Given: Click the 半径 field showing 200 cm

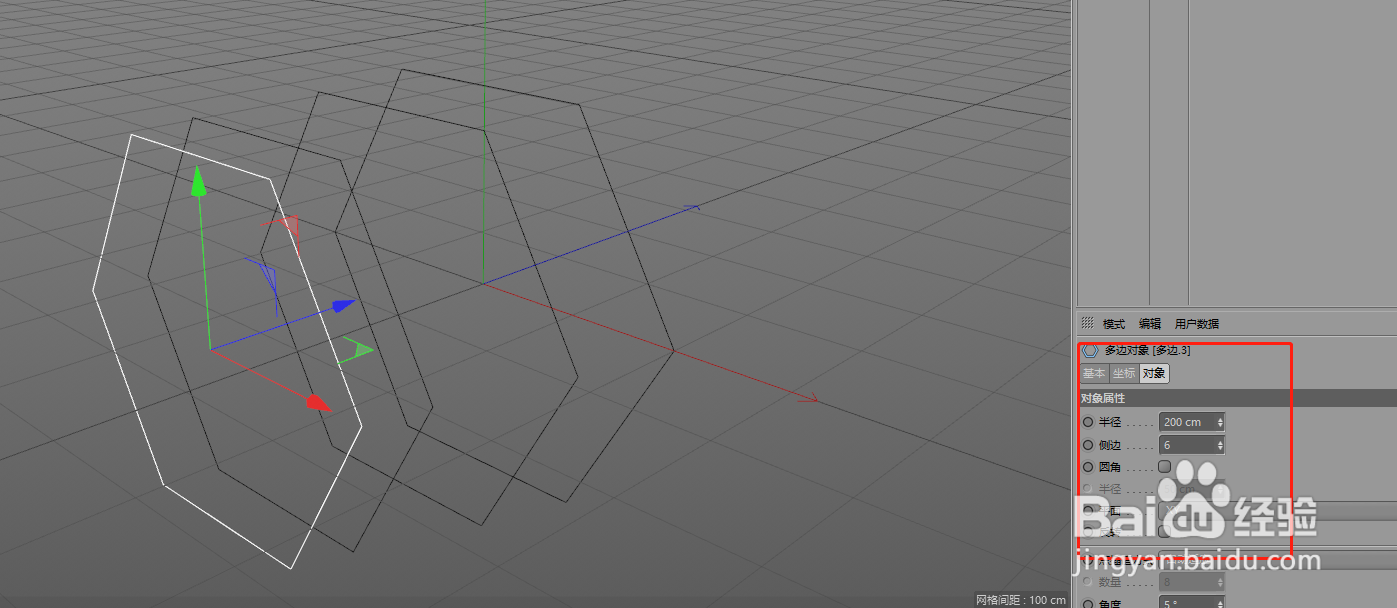Looking at the screenshot, I should coord(1191,422).
